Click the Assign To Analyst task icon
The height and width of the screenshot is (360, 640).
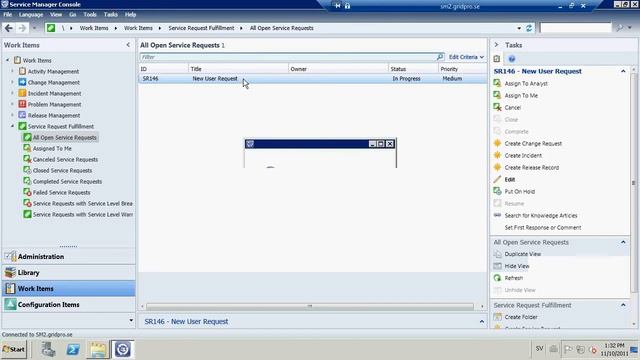click(497, 83)
